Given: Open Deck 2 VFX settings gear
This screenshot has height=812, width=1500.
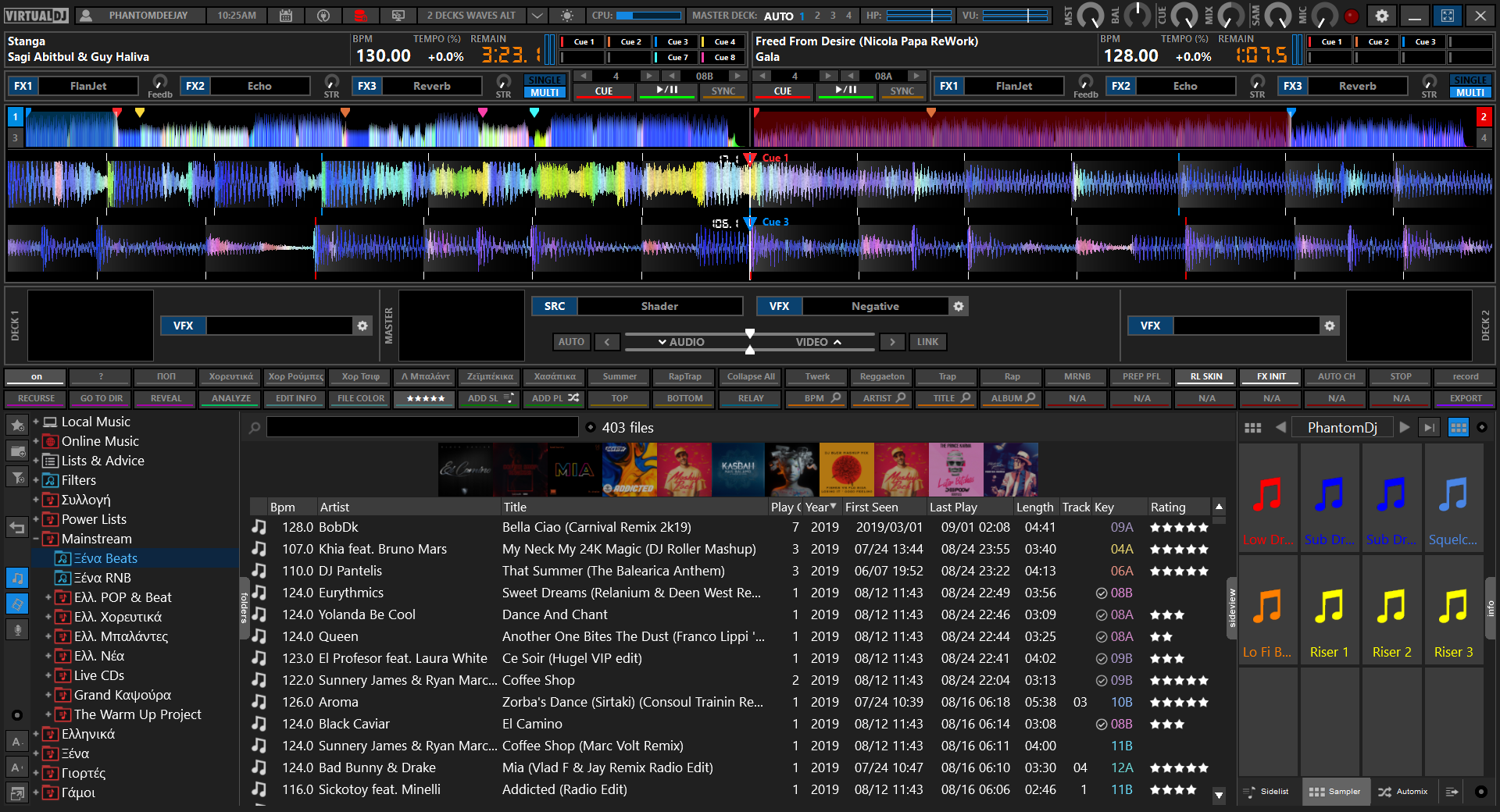Looking at the screenshot, I should (x=1330, y=326).
